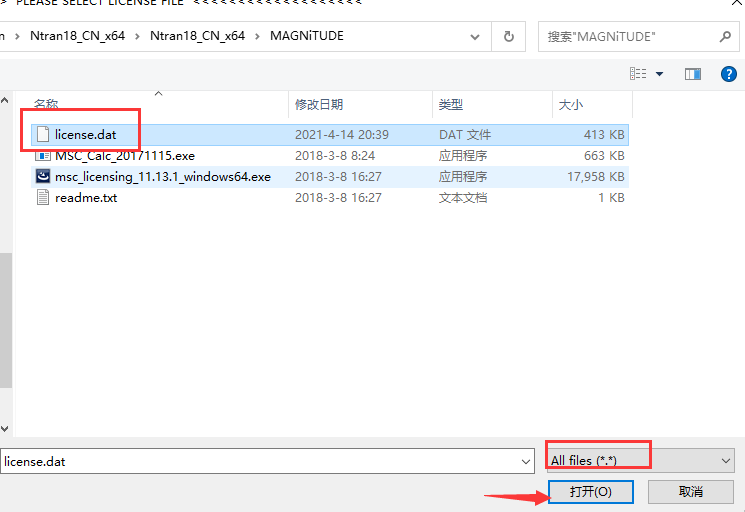The image size is (745, 512).
Task: Click the file name text field
Action: (267, 461)
